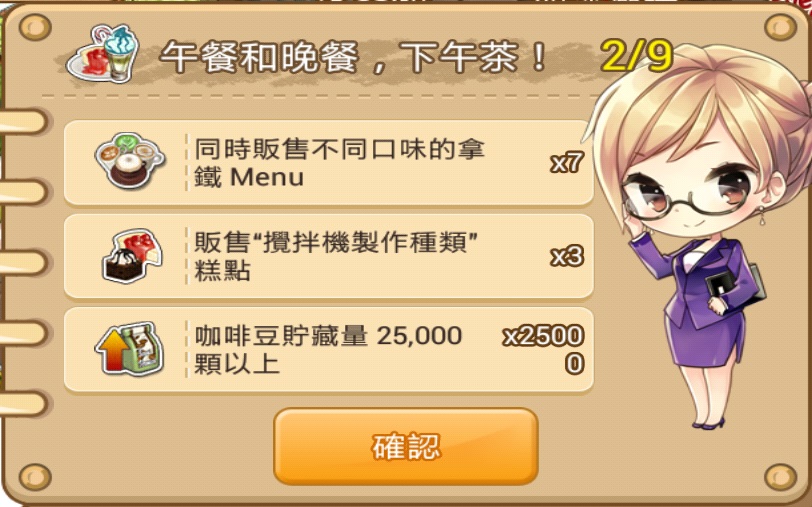This screenshot has width=812, height=507.
Task: Click the top-left brass rivet
Action: click(35, 27)
